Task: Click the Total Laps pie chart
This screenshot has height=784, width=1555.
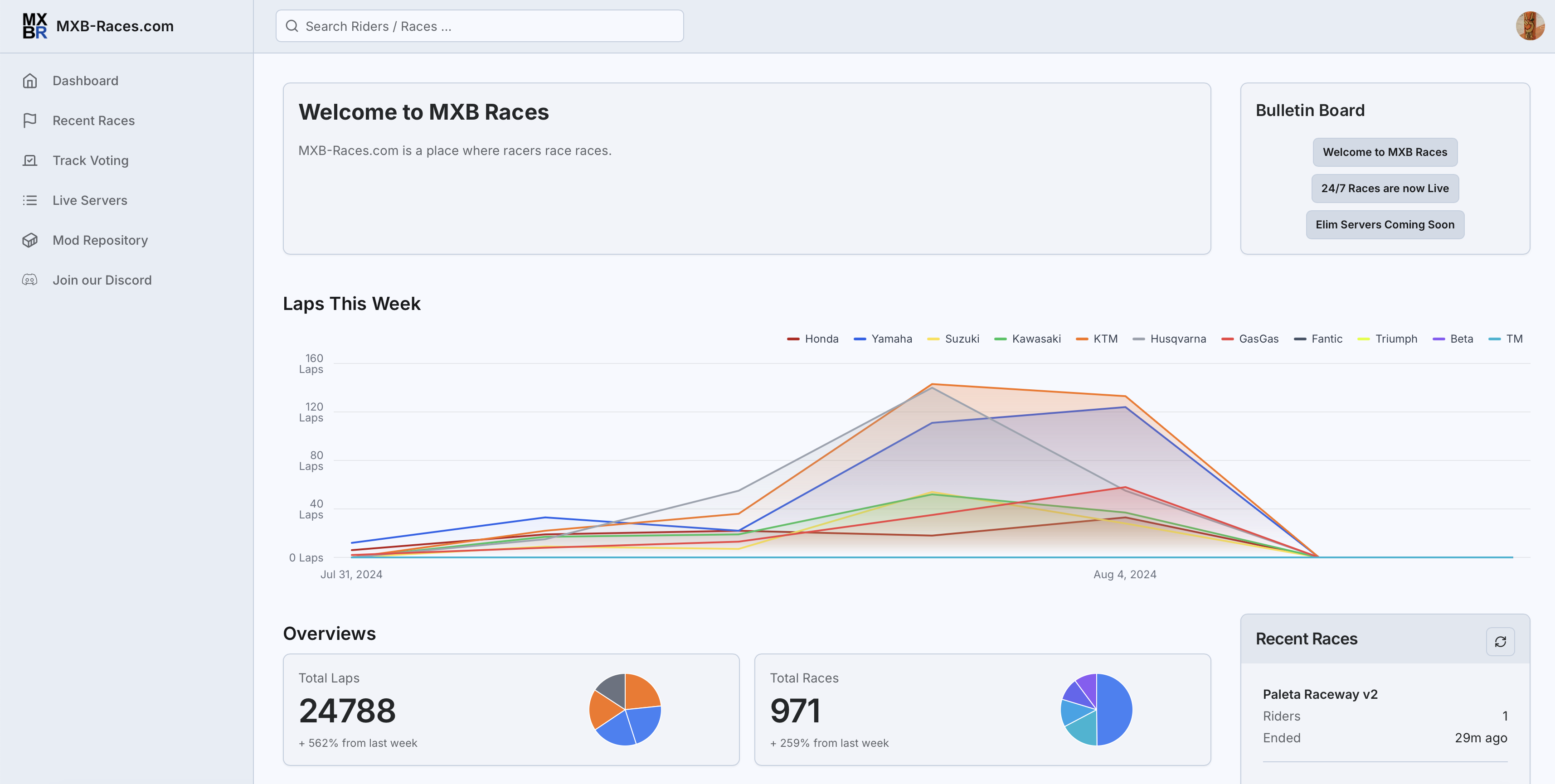Action: pyautogui.click(x=625, y=710)
